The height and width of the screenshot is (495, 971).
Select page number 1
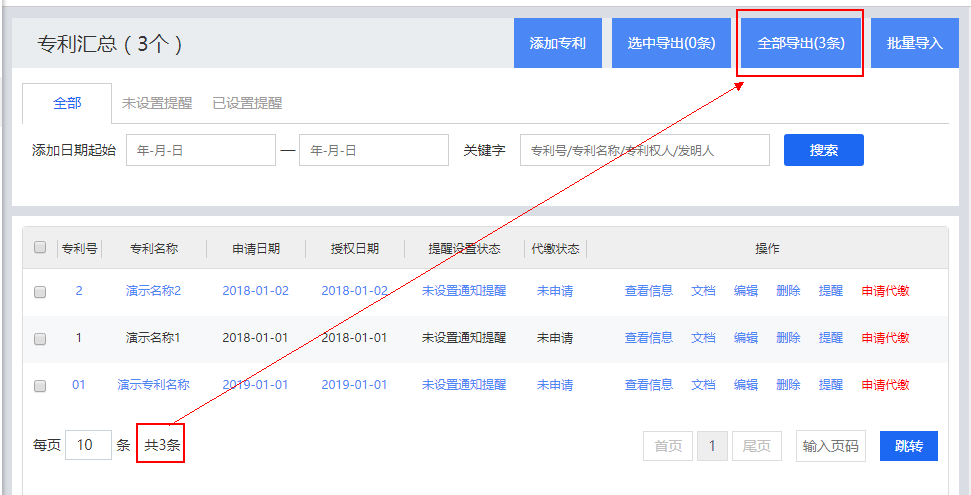coord(712,446)
